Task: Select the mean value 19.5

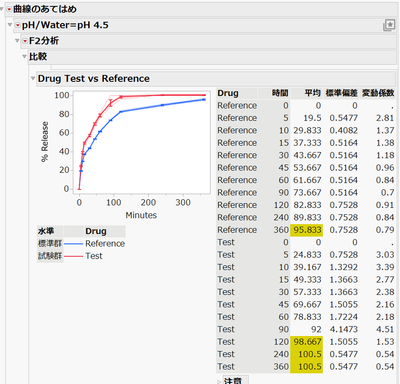Action: coord(312,118)
